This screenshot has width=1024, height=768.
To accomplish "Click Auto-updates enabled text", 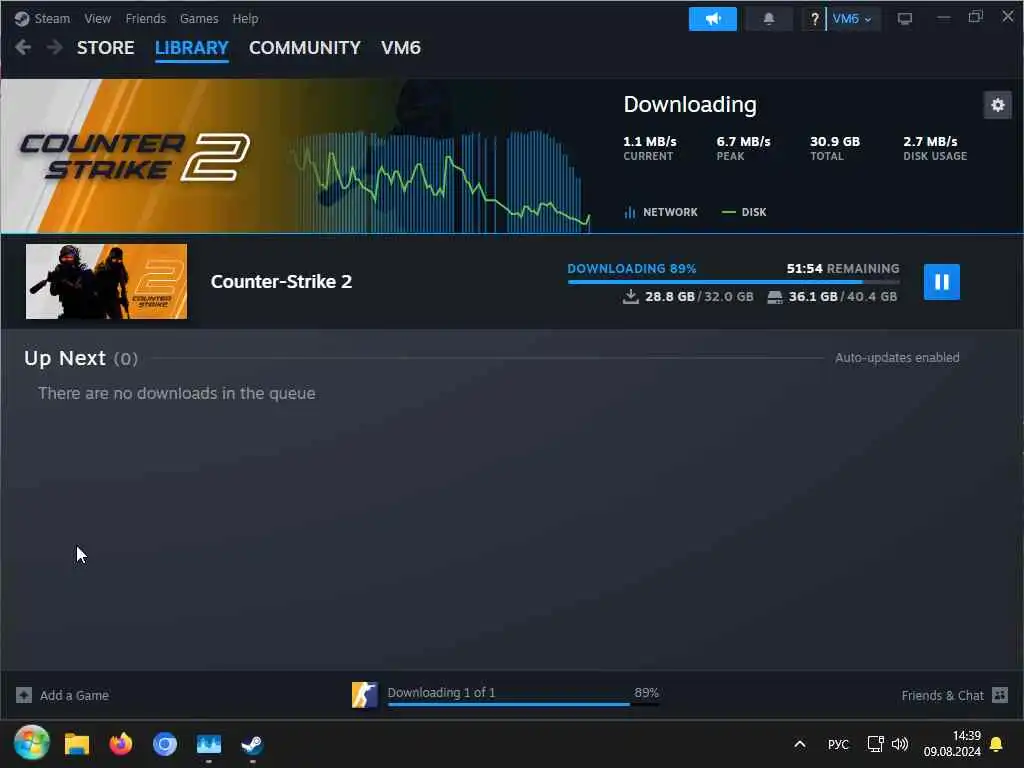I will click(897, 358).
